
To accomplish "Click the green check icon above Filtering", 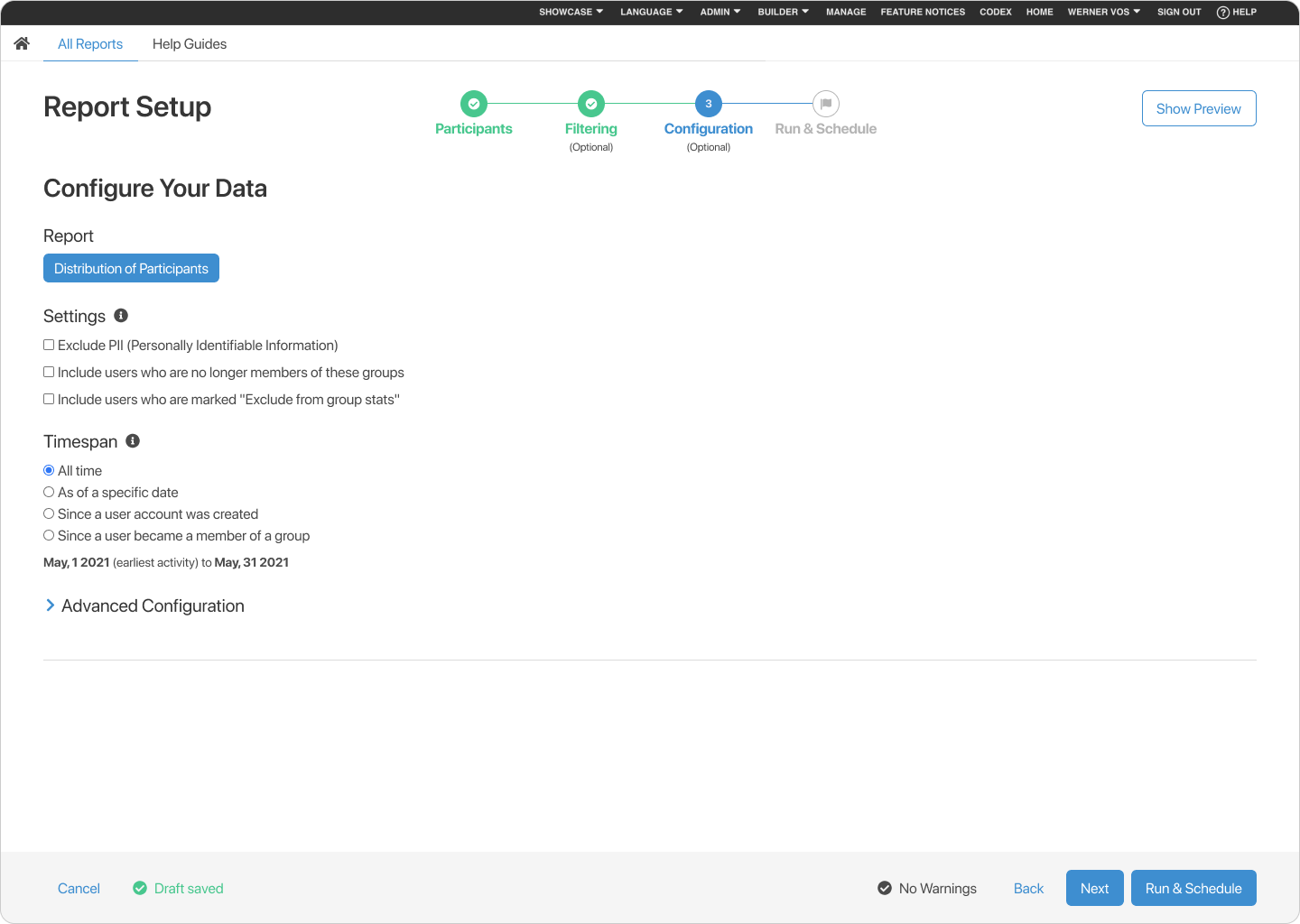I will 590,104.
